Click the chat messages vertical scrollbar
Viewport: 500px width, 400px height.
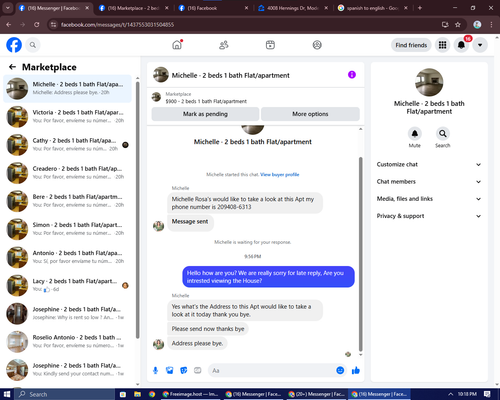[360, 253]
